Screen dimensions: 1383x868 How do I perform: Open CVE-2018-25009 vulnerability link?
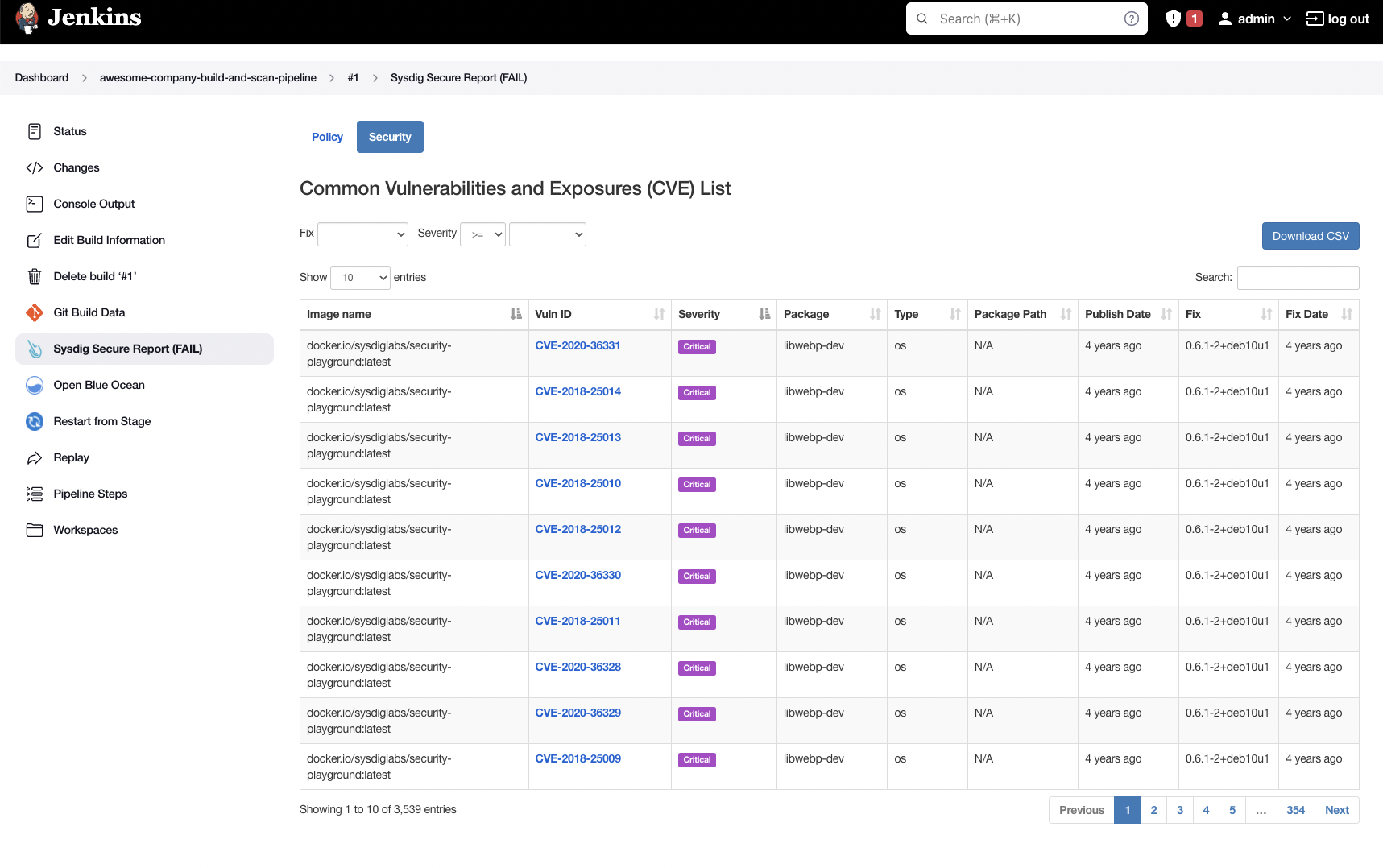pyautogui.click(x=578, y=758)
